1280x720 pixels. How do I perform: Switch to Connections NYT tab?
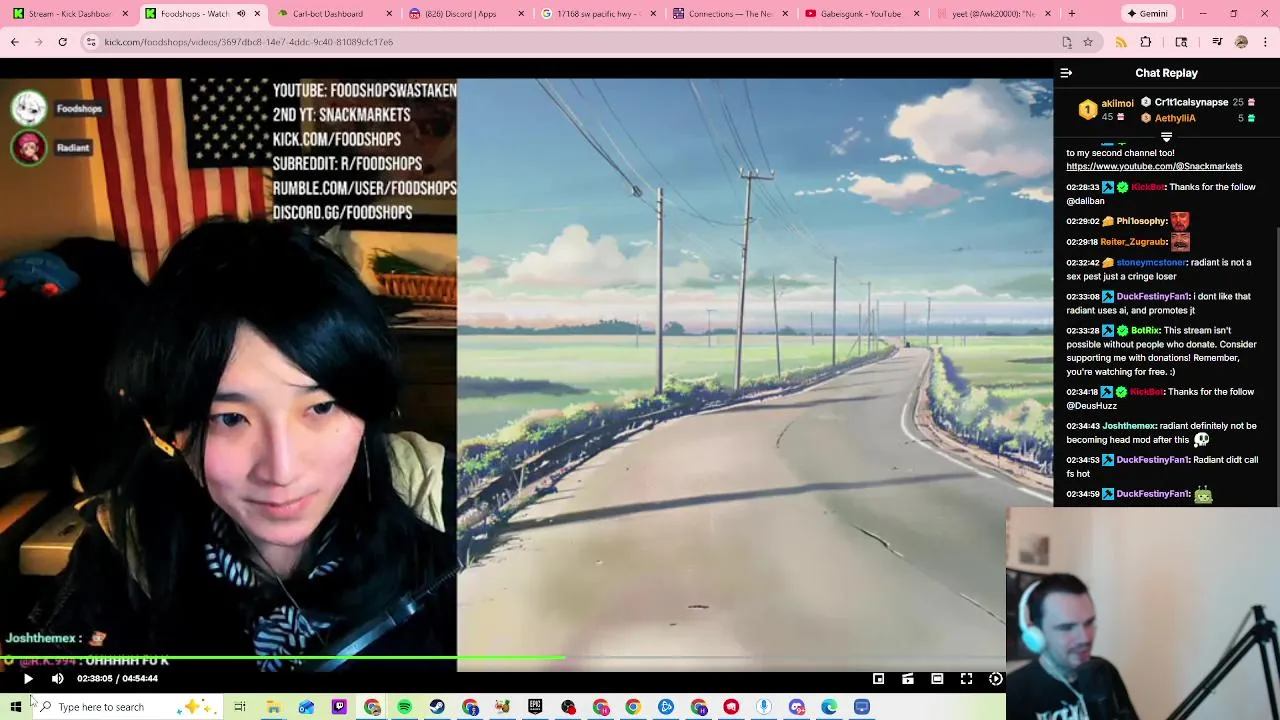coord(730,14)
